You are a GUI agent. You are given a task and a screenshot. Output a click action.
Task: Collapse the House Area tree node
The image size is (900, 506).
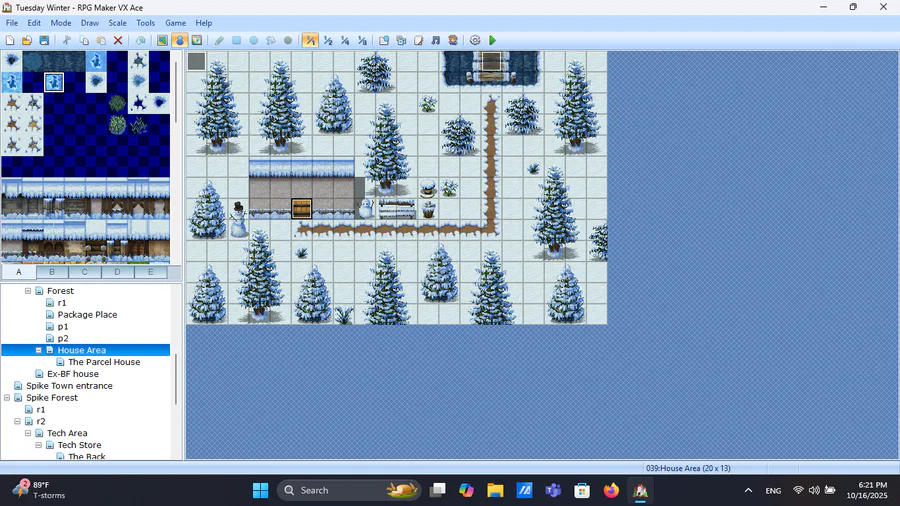38,350
